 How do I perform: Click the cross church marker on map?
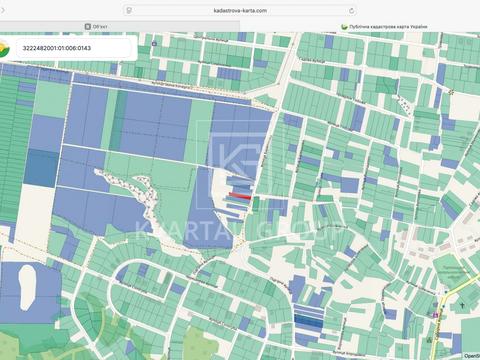click(x=462, y=305)
